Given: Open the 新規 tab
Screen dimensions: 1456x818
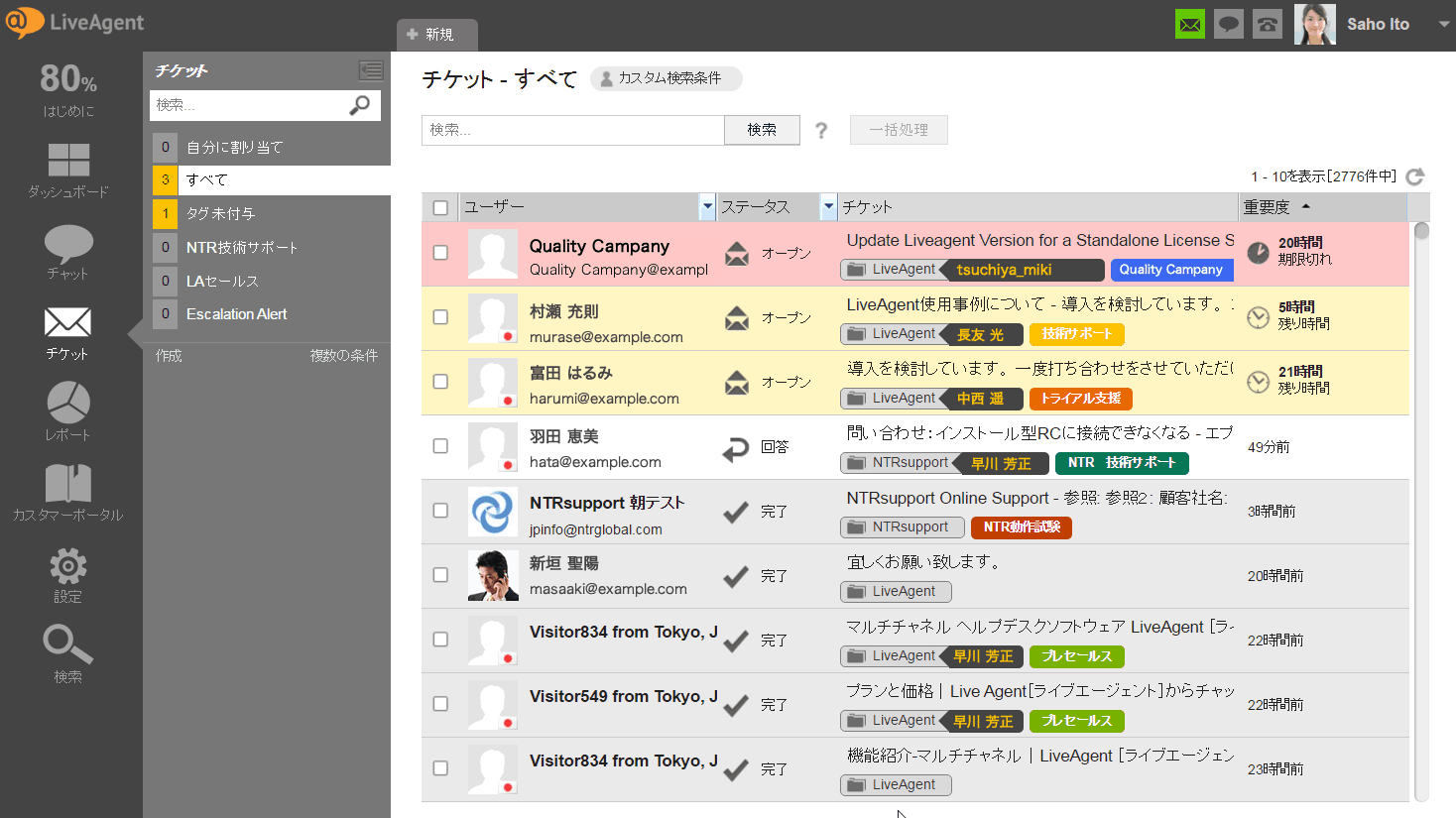Looking at the screenshot, I should pyautogui.click(x=436, y=35).
